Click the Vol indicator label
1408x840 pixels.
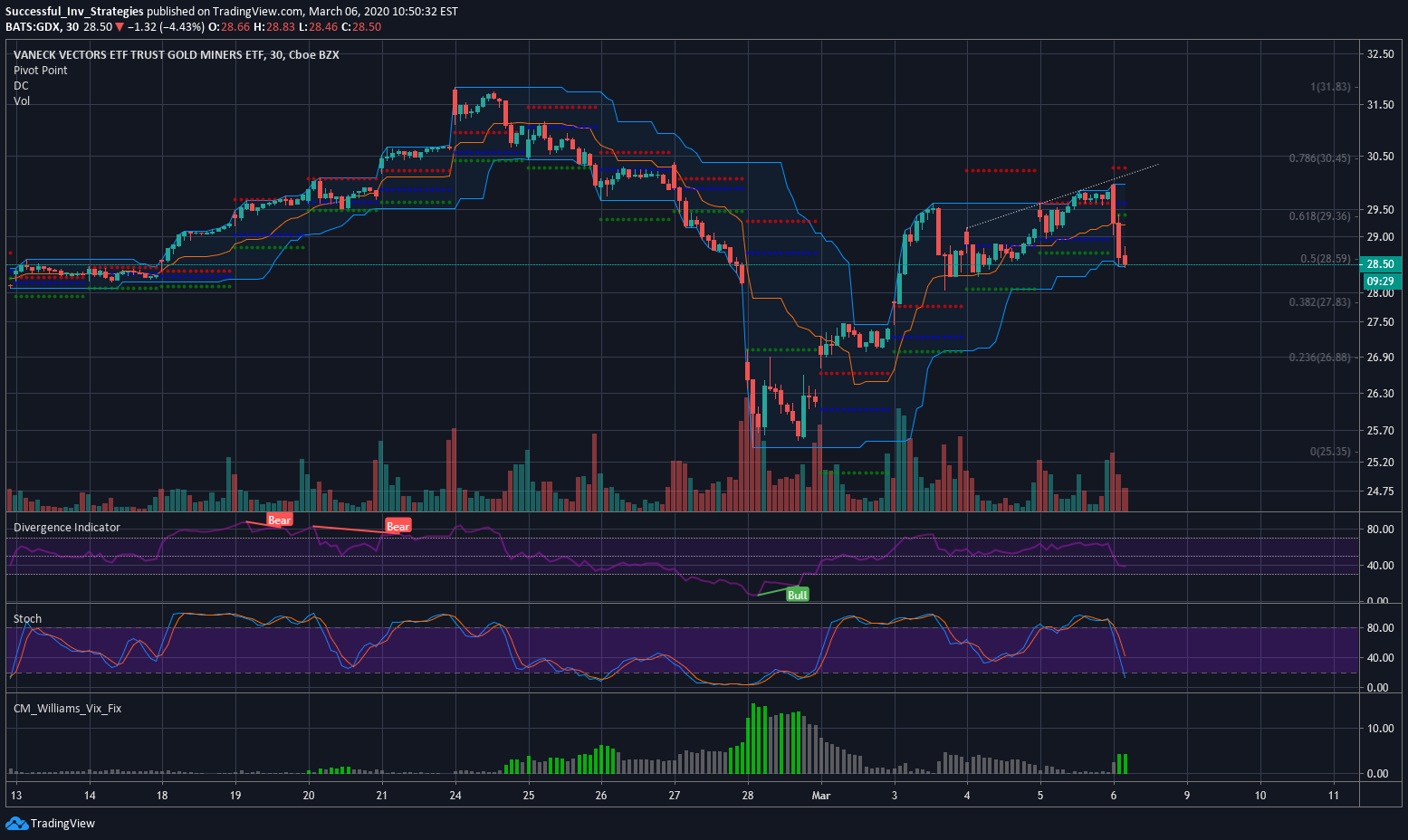(x=22, y=101)
